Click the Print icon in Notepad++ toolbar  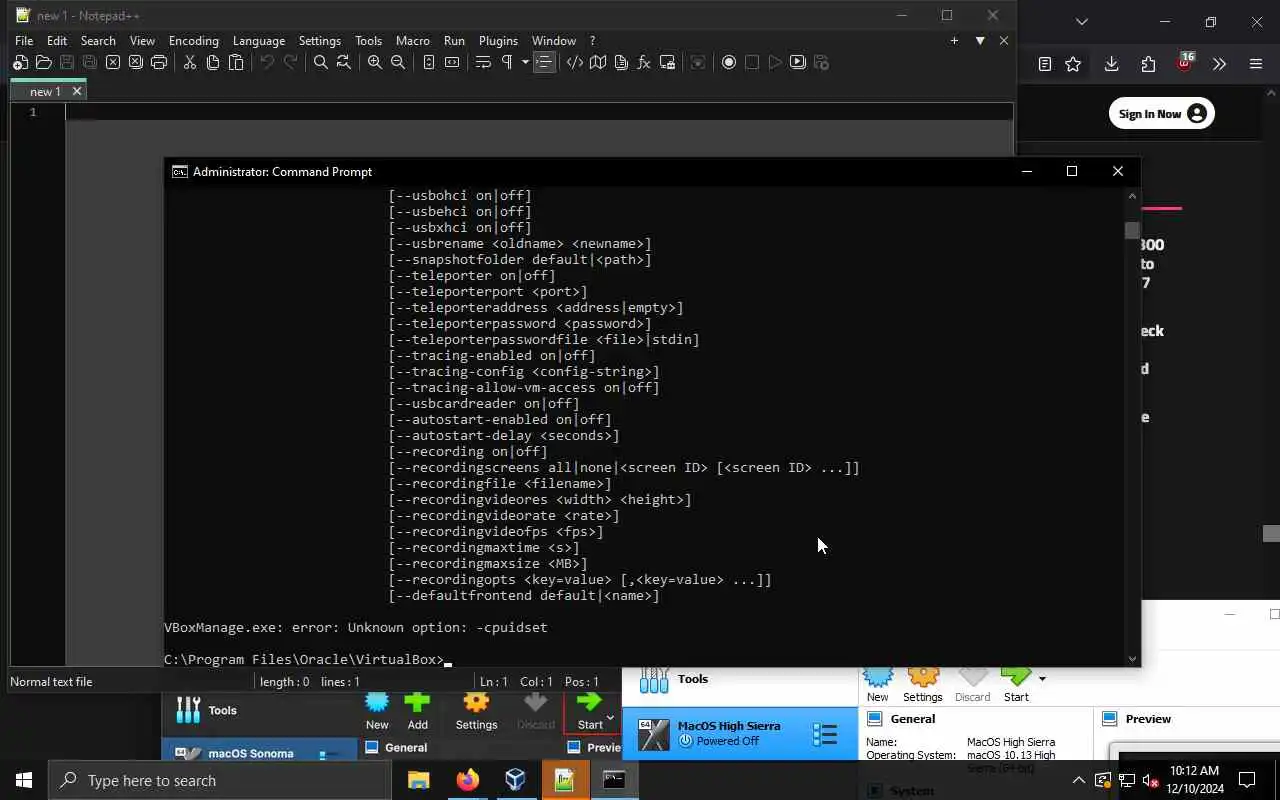pyautogui.click(x=159, y=62)
